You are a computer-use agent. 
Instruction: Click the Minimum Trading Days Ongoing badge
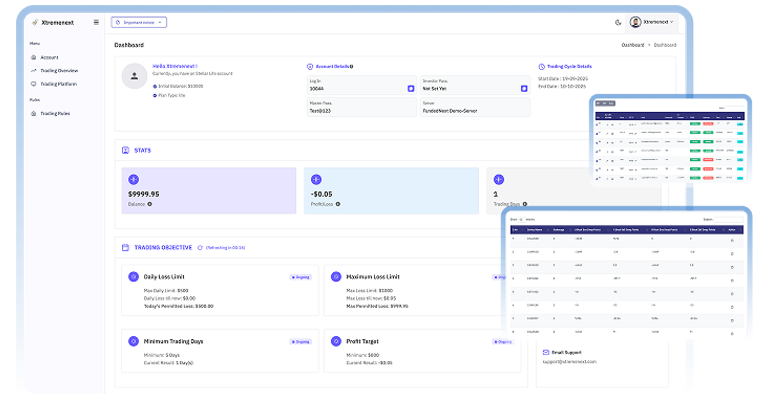301,342
